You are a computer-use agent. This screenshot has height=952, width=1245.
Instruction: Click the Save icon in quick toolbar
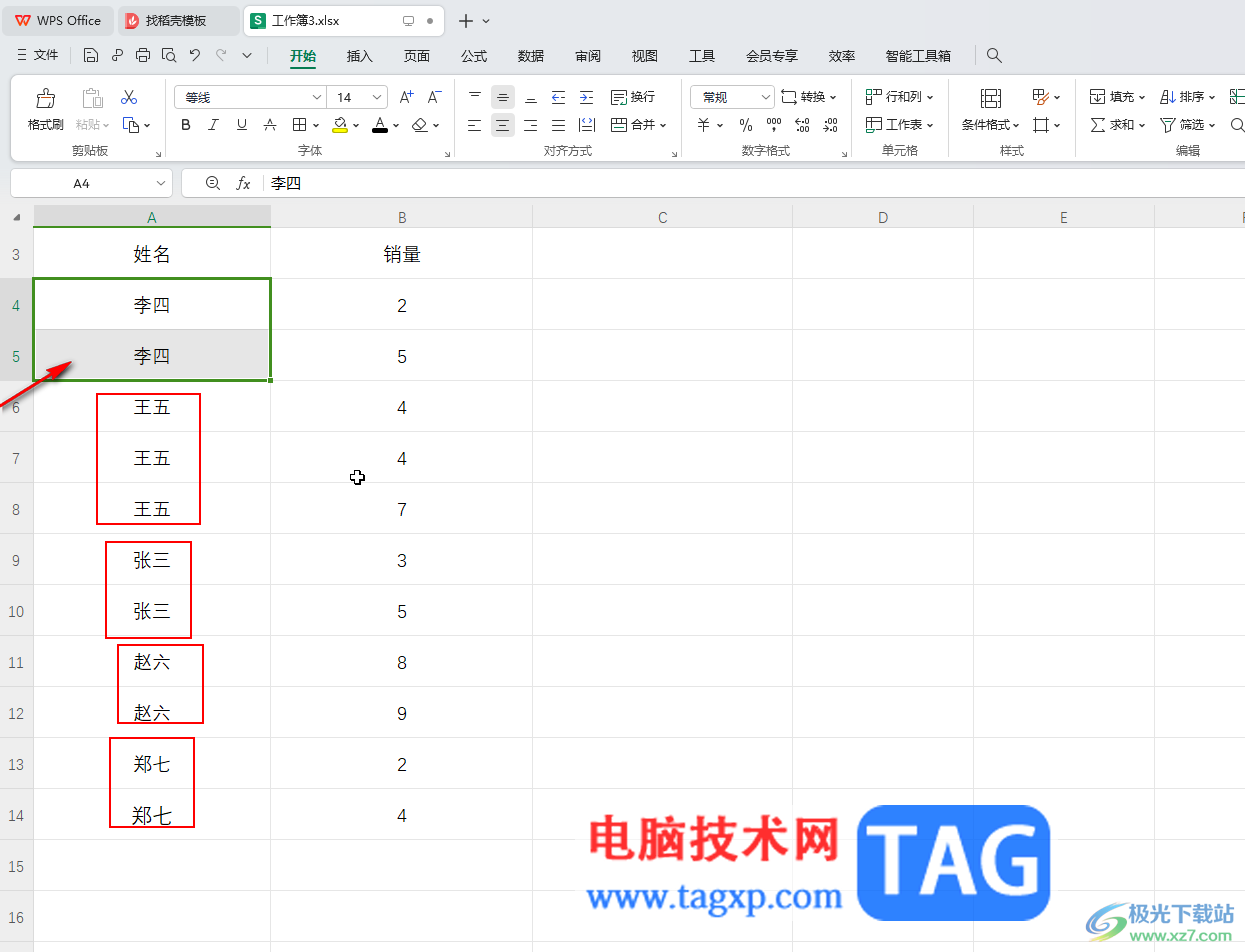point(91,55)
